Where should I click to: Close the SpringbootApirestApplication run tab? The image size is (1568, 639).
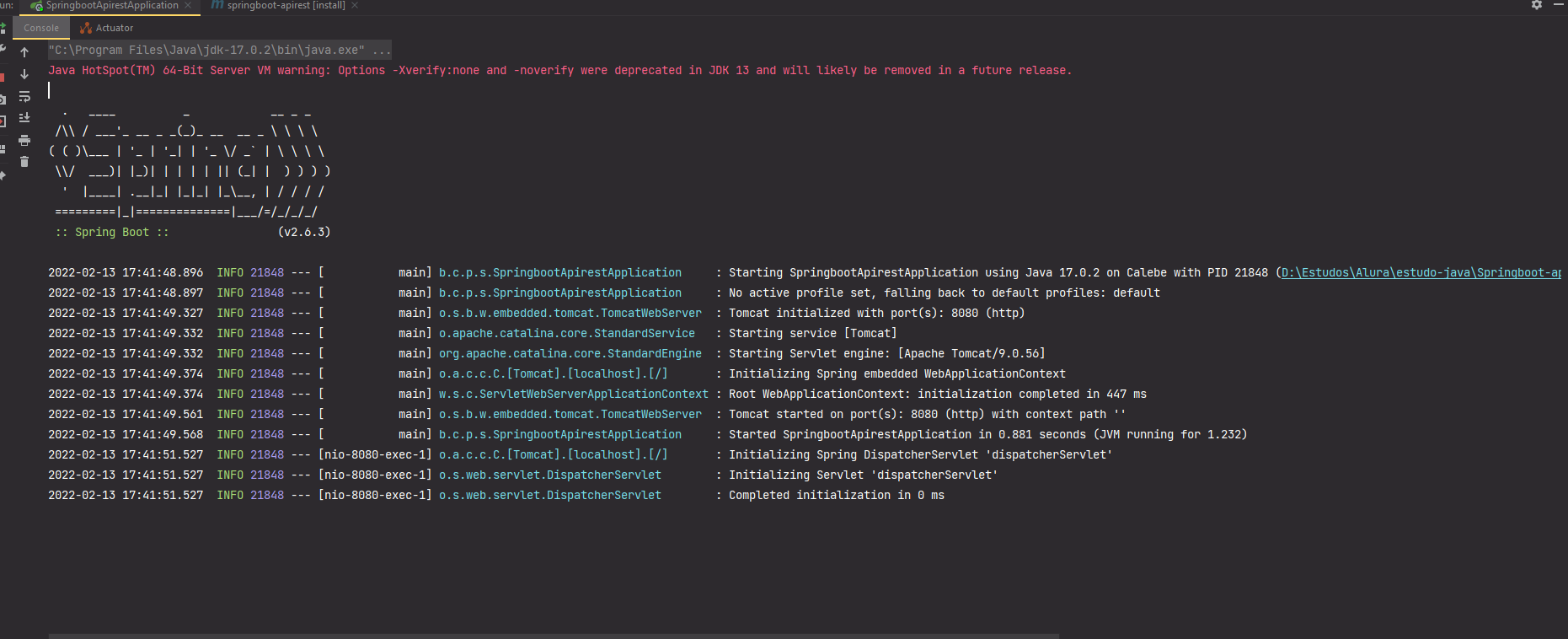[x=188, y=5]
